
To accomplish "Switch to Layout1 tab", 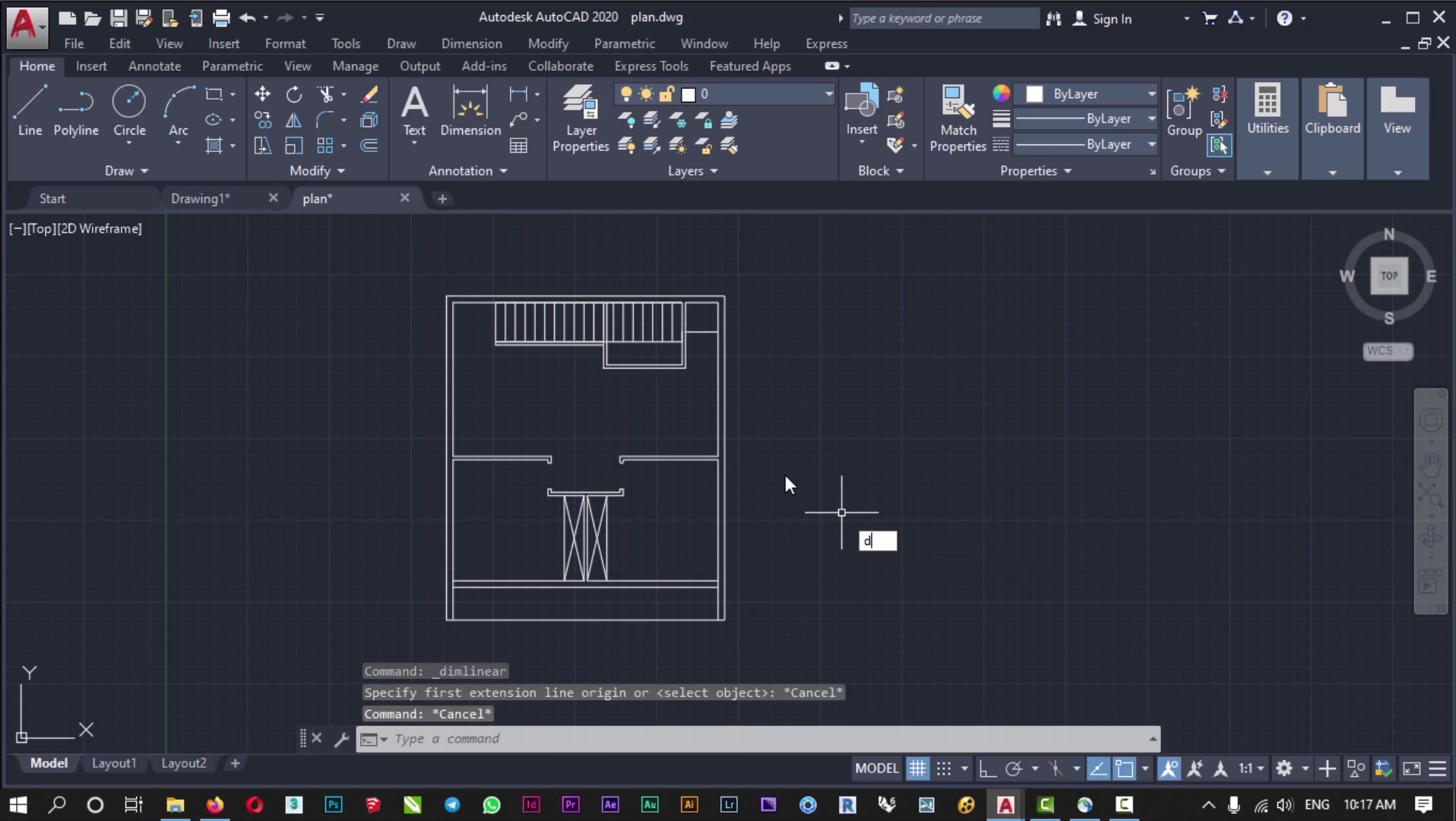I will point(114,762).
